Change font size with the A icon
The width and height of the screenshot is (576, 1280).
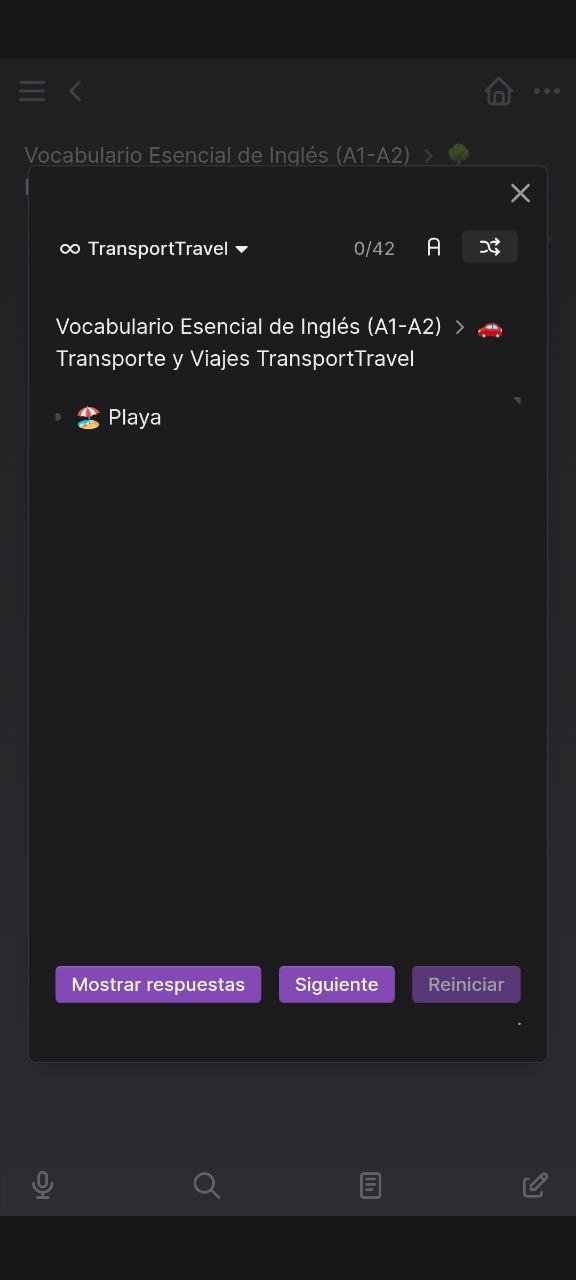(434, 247)
